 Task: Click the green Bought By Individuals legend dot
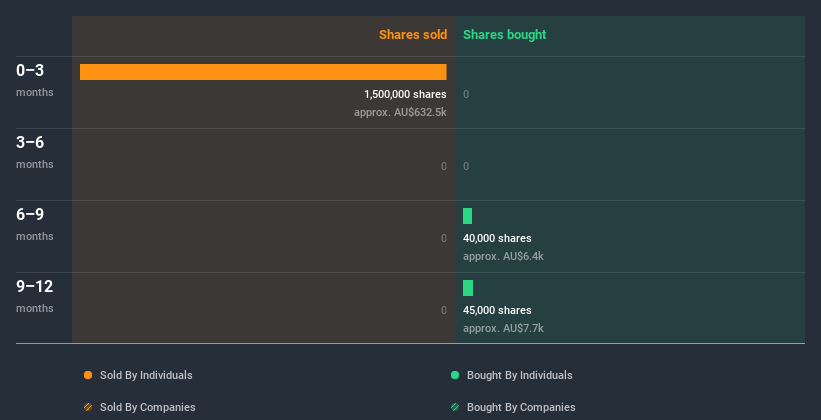(x=455, y=375)
